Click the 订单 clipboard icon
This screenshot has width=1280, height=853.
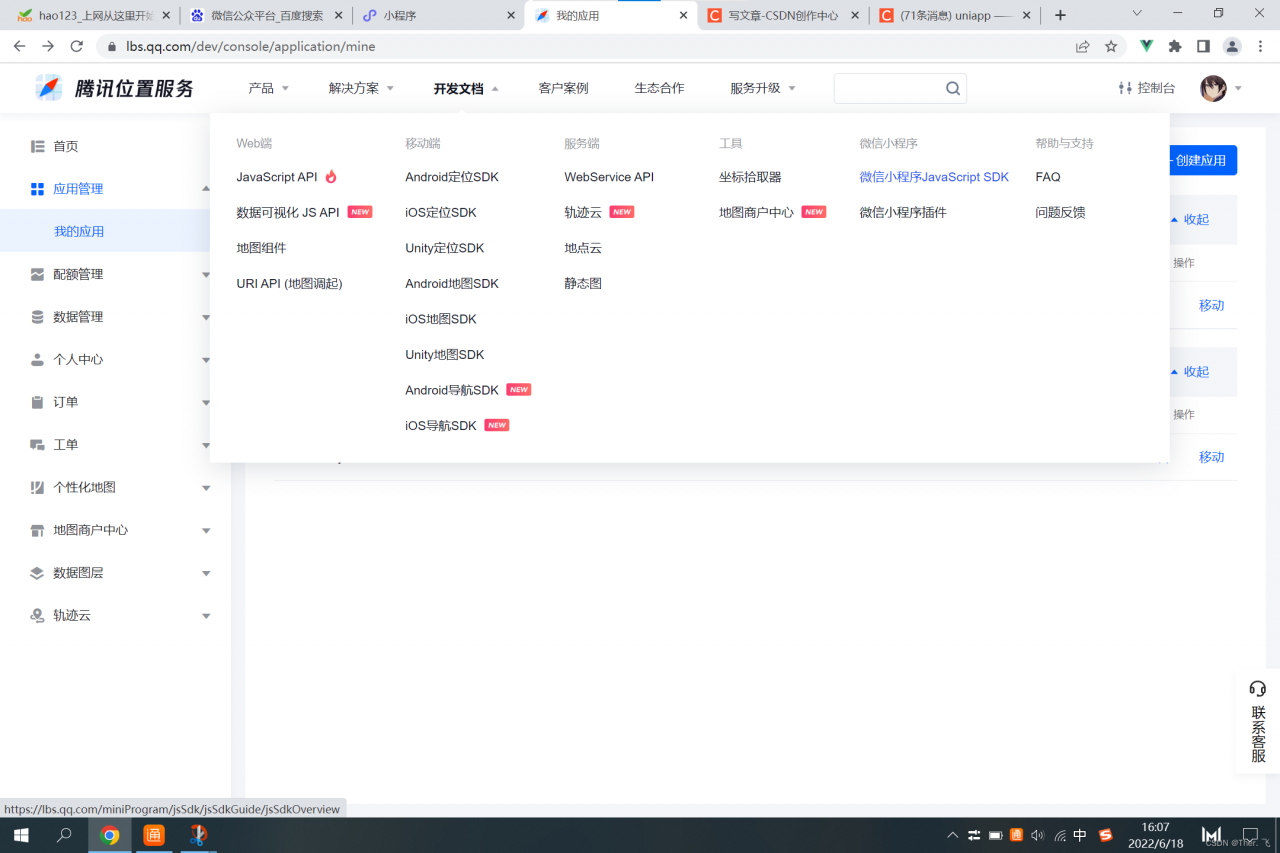click(x=37, y=402)
